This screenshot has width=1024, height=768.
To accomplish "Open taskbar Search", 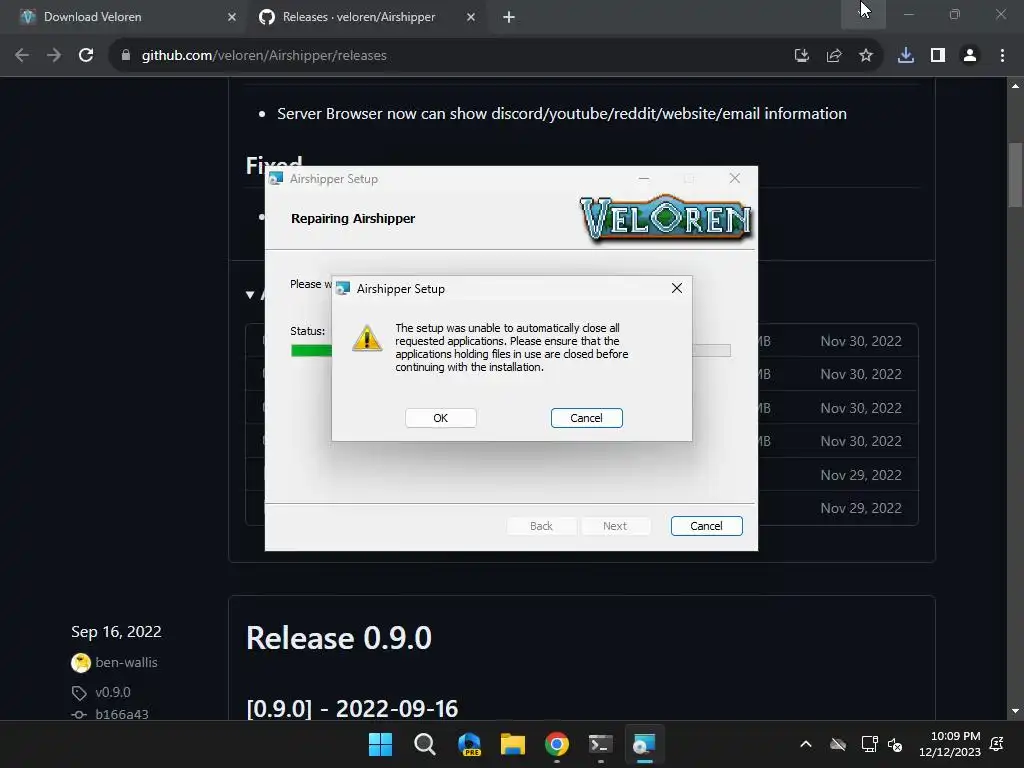I will pos(424,744).
